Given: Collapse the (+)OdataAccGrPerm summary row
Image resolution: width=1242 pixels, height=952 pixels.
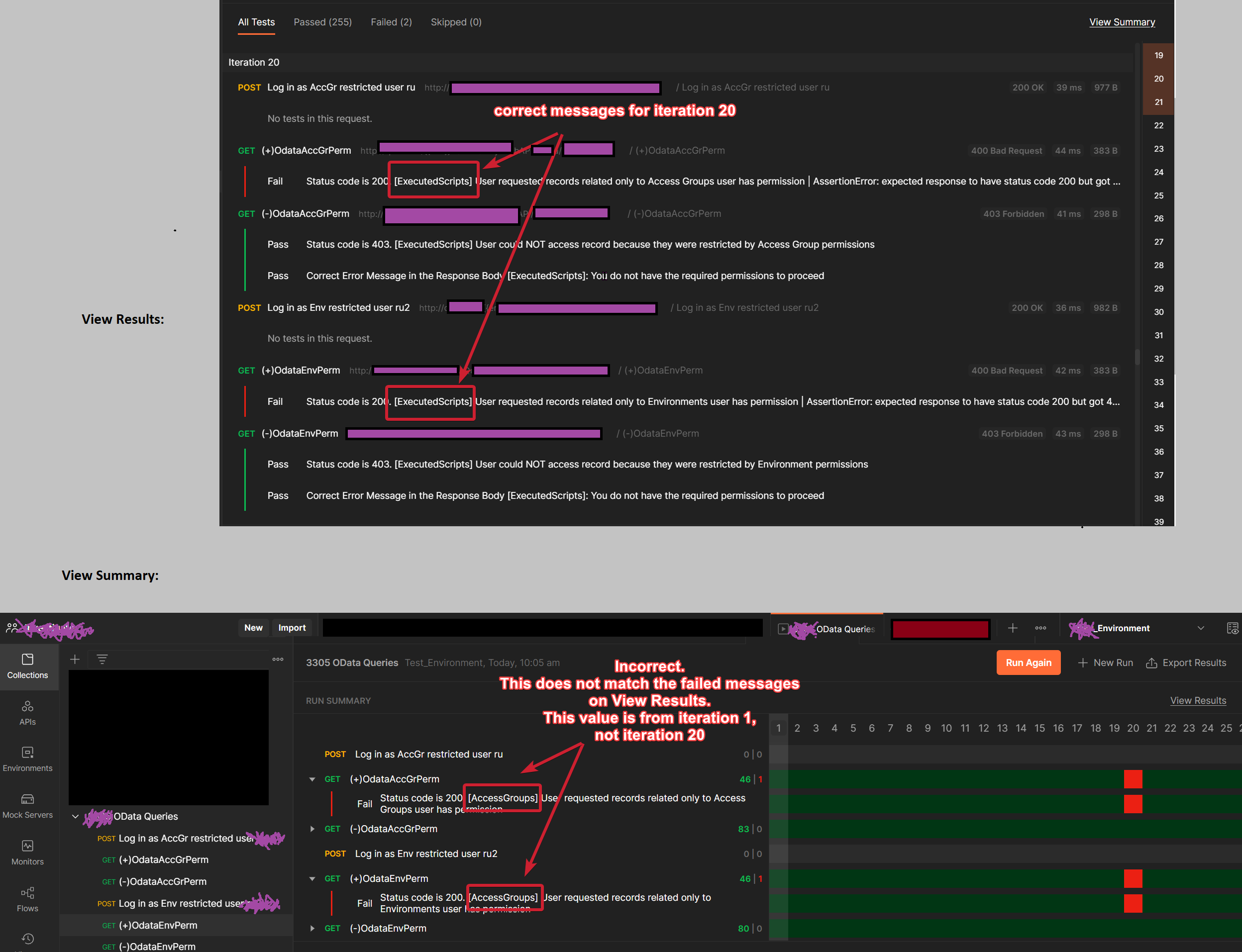Looking at the screenshot, I should (x=312, y=779).
